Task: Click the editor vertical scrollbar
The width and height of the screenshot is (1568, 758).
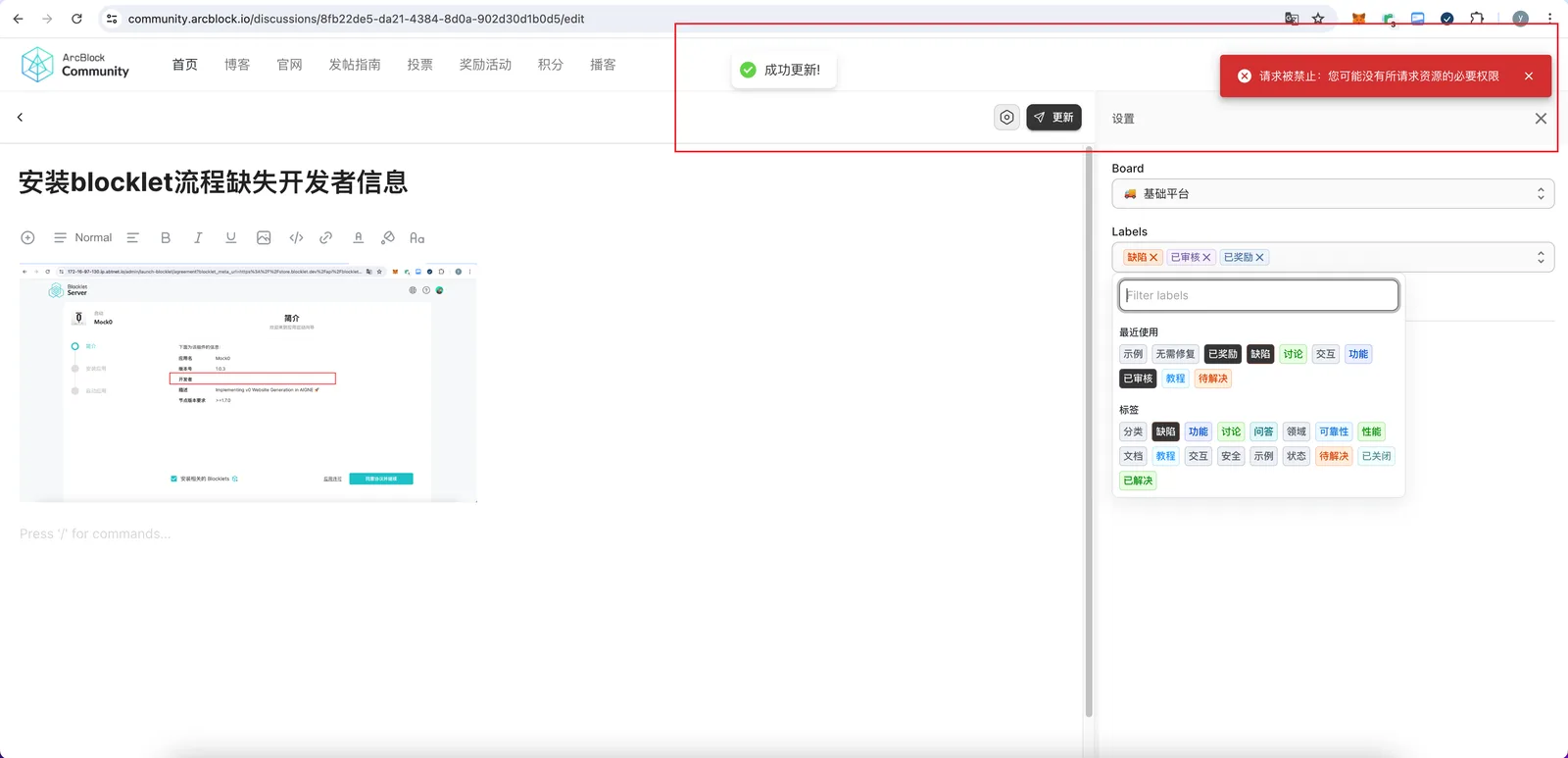Action: click(1089, 431)
